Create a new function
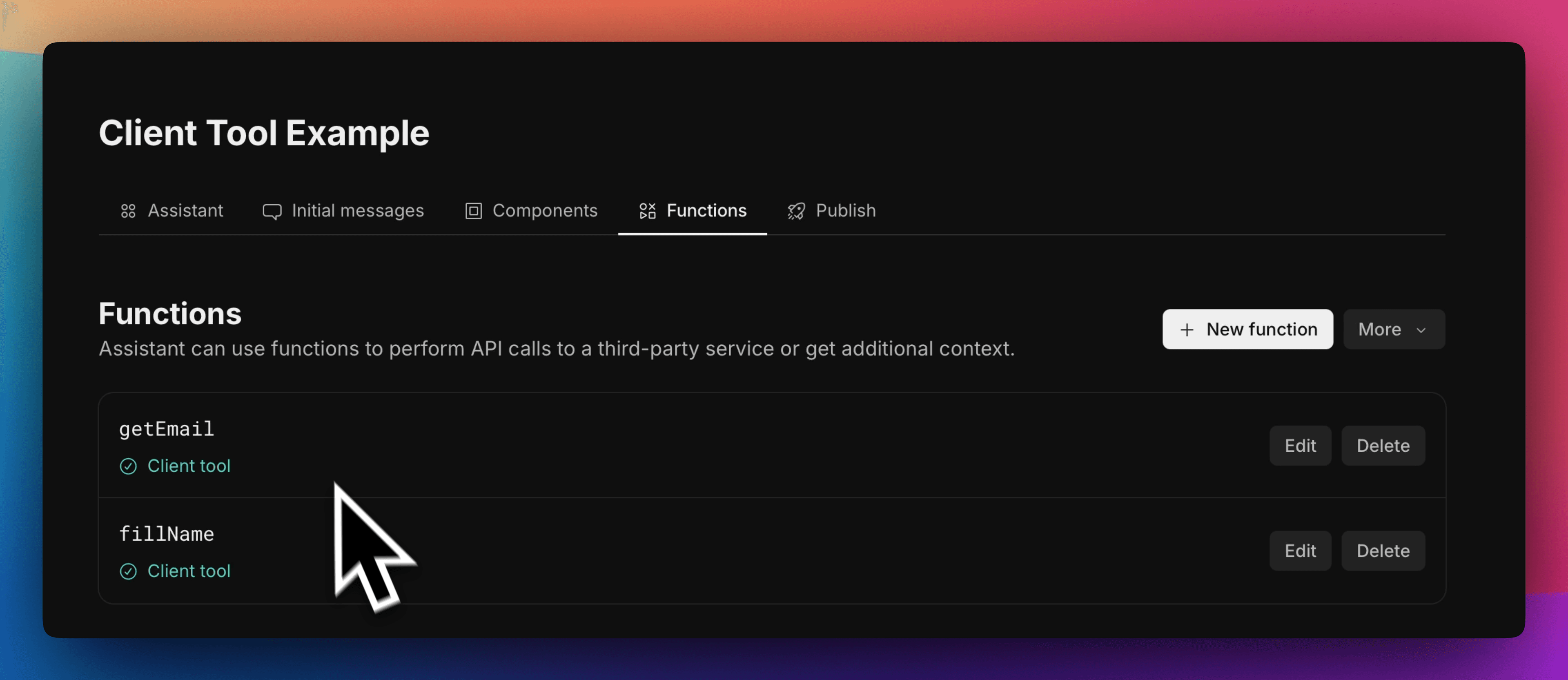 pos(1247,329)
